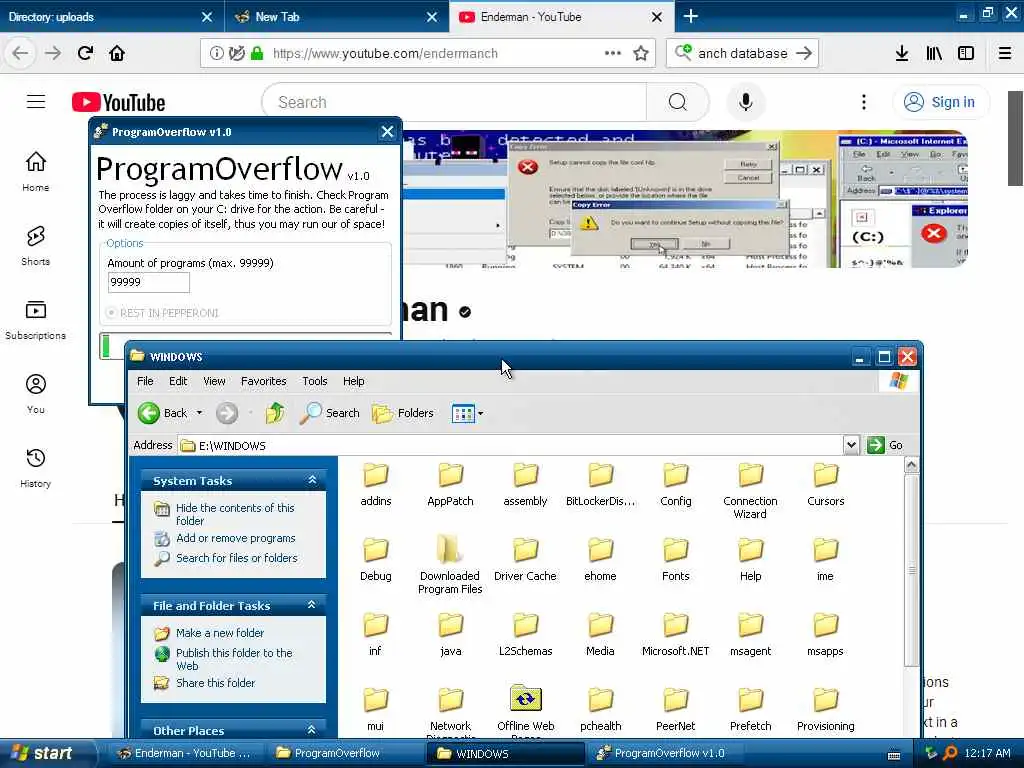This screenshot has width=1024, height=768.
Task: Open YouTube hamburger guide menu
Action: click(x=36, y=102)
